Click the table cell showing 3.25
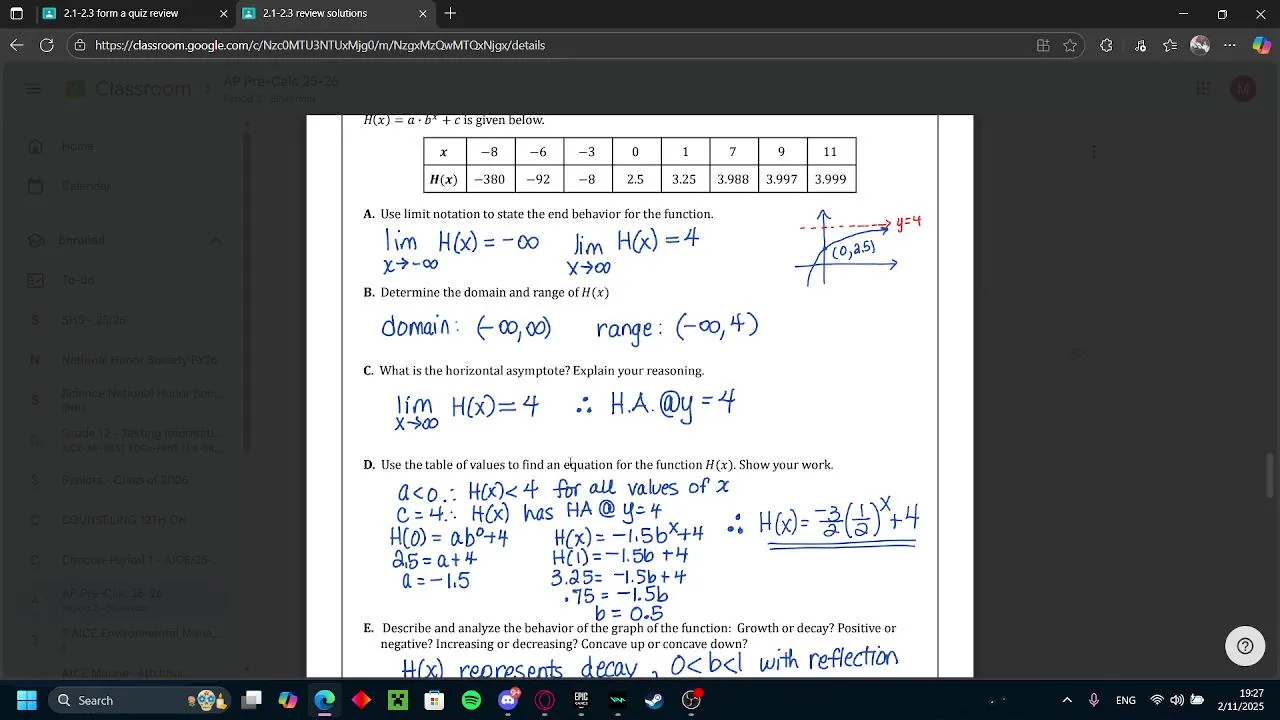Image resolution: width=1280 pixels, height=720 pixels. [684, 179]
